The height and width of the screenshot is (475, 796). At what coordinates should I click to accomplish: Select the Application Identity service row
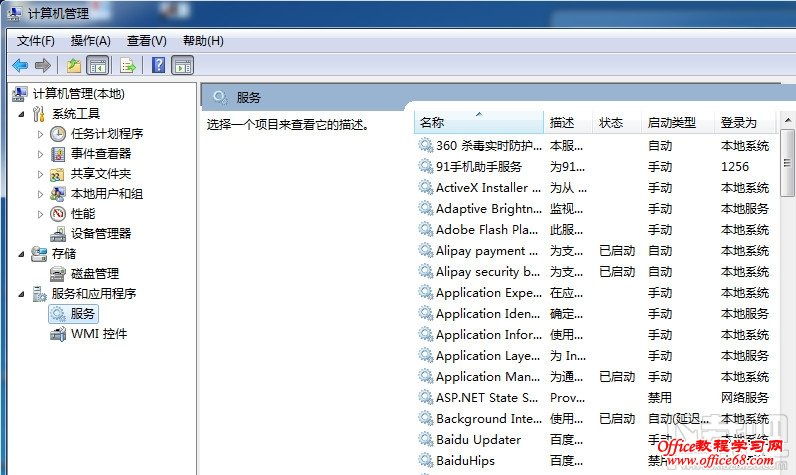coord(595,314)
